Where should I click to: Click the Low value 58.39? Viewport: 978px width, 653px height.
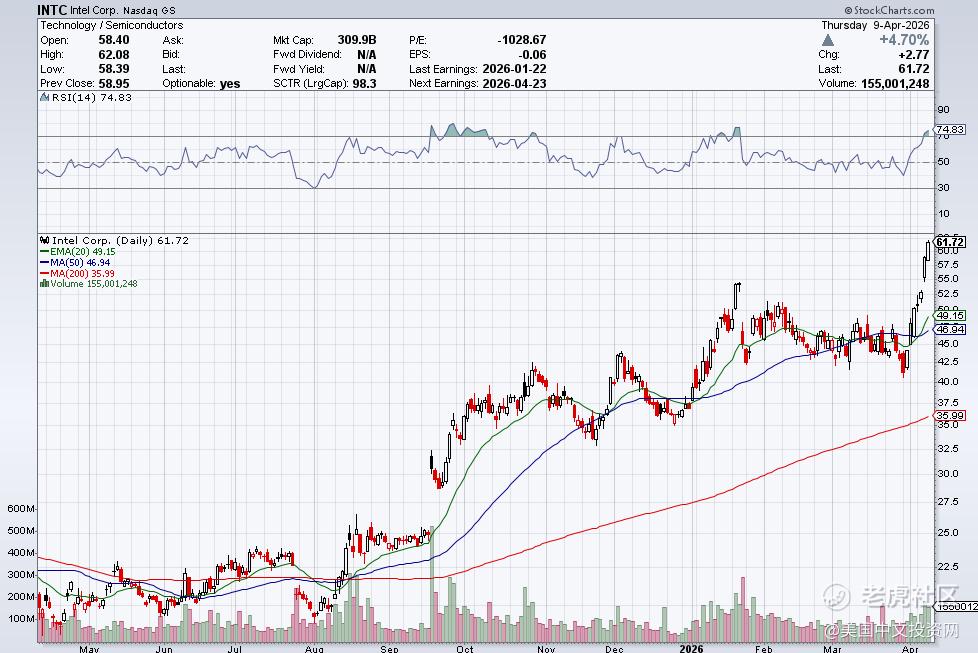tap(114, 69)
